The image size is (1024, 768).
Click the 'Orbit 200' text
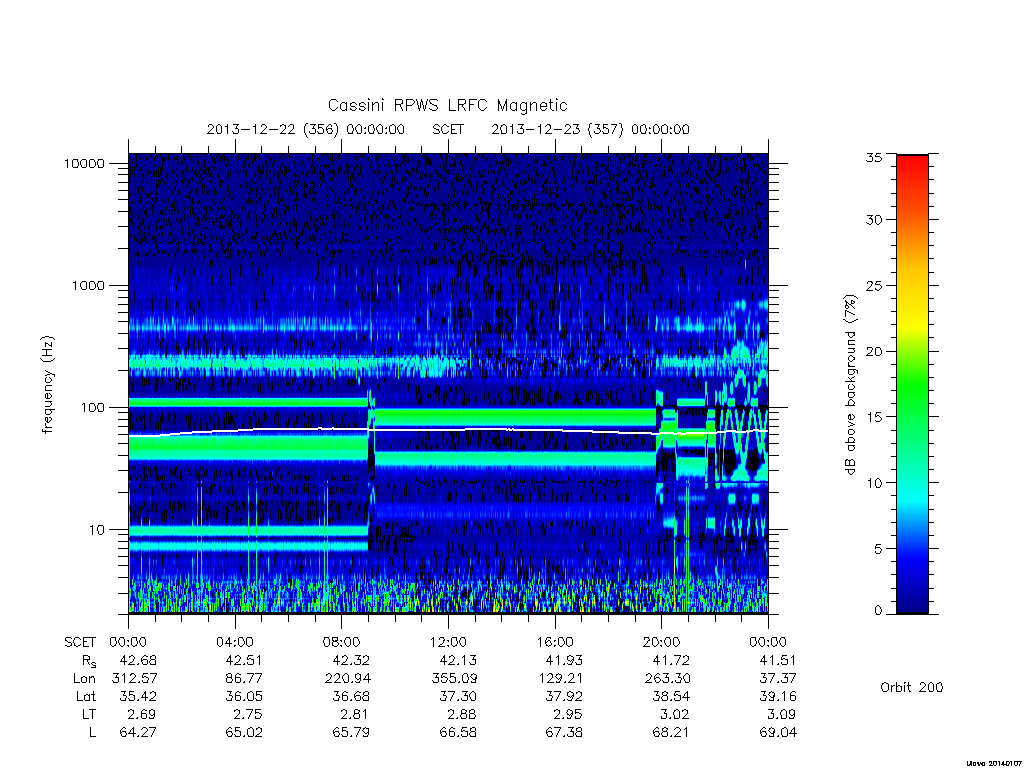[x=912, y=688]
